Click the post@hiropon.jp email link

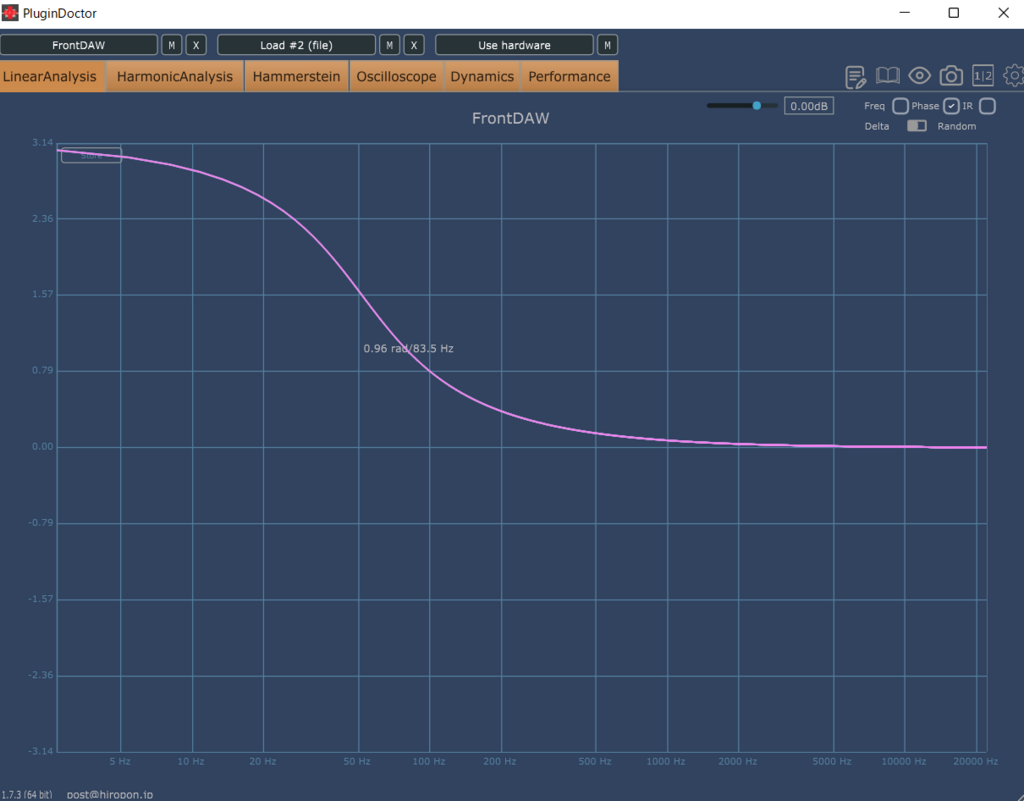(x=110, y=794)
